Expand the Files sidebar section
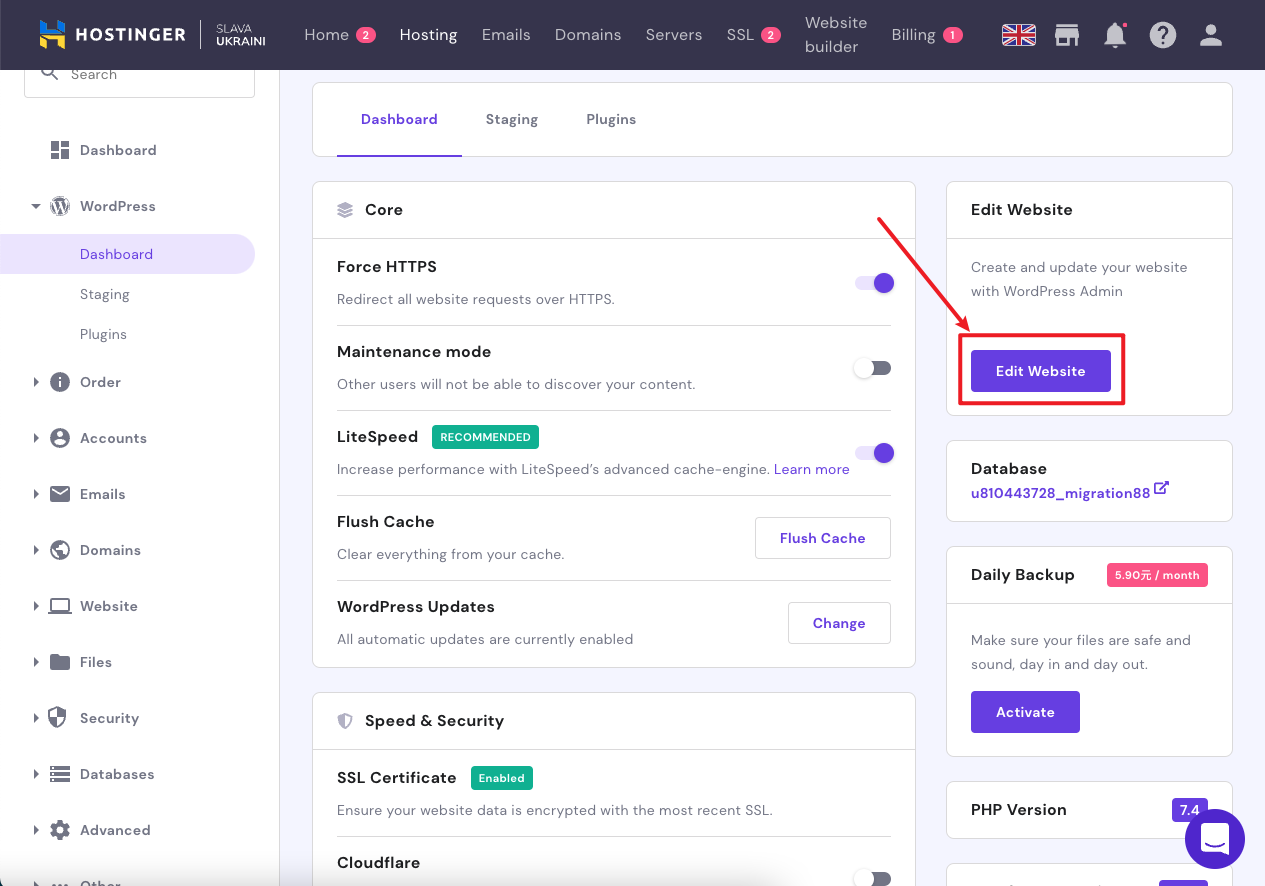This screenshot has height=886, width=1265. (36, 662)
